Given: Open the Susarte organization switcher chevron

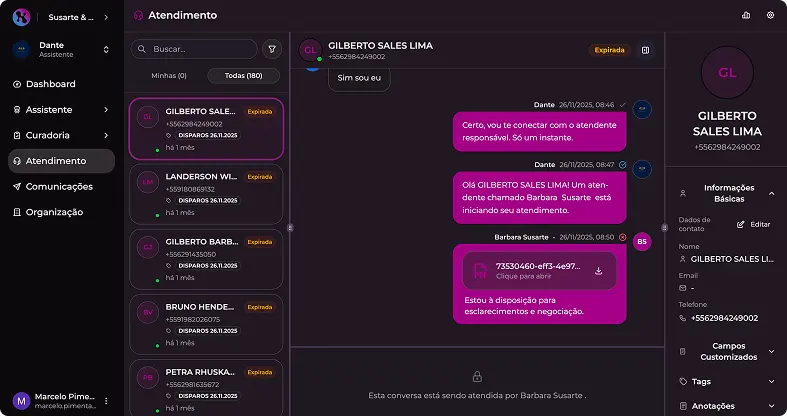Looking at the screenshot, I should (x=106, y=17).
